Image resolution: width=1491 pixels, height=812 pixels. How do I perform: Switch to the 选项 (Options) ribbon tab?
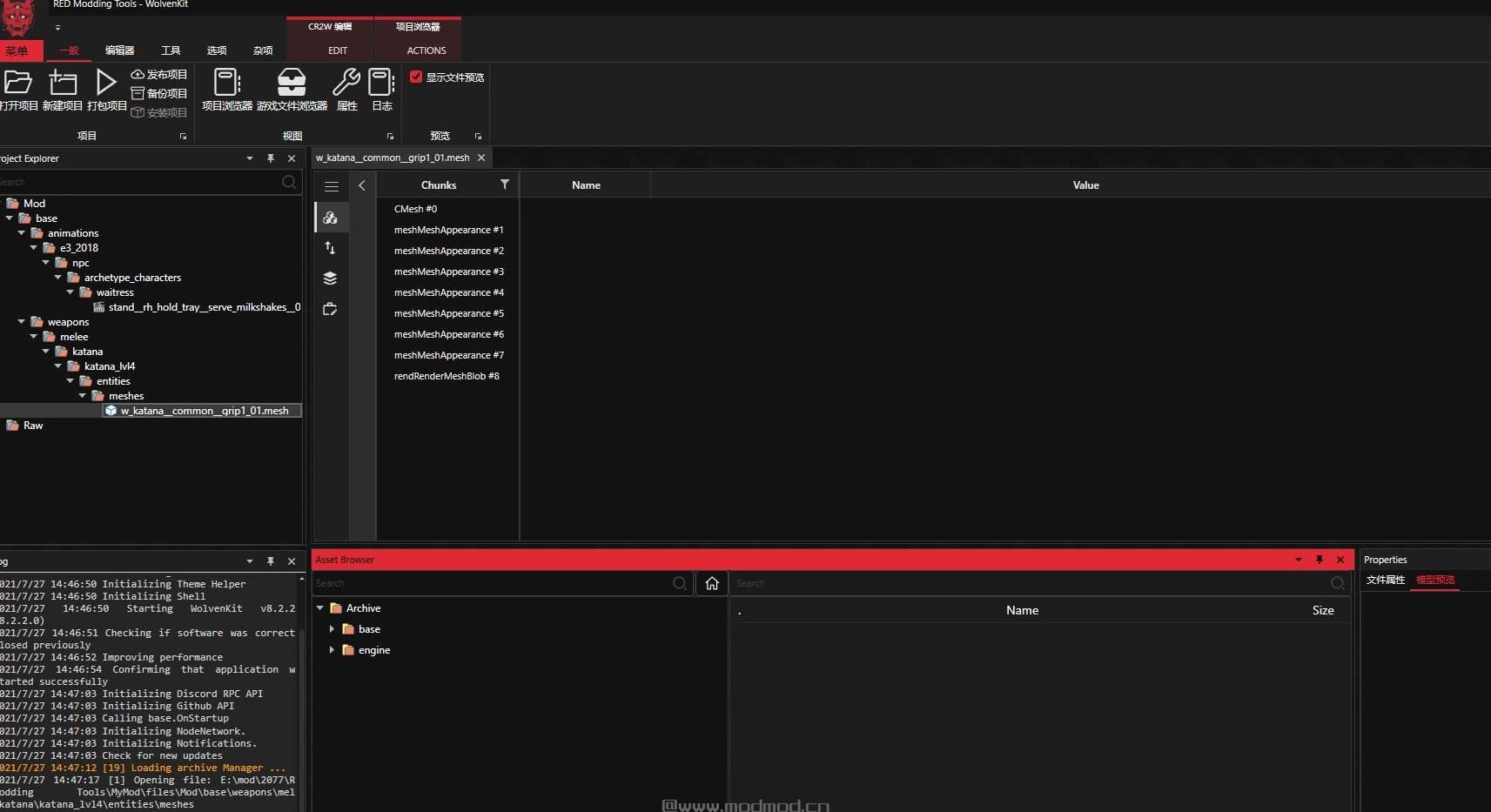[x=217, y=50]
